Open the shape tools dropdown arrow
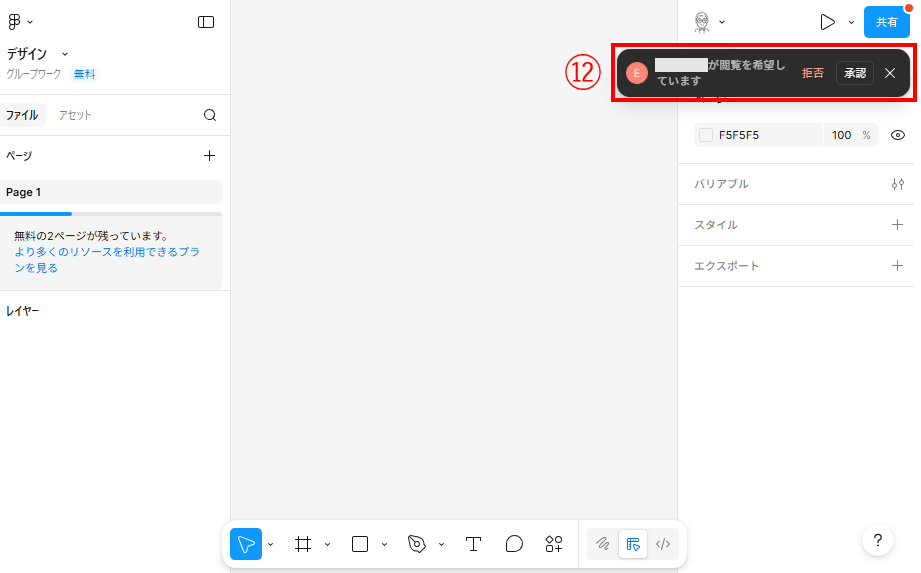The width and height of the screenshot is (921, 573). coord(384,545)
